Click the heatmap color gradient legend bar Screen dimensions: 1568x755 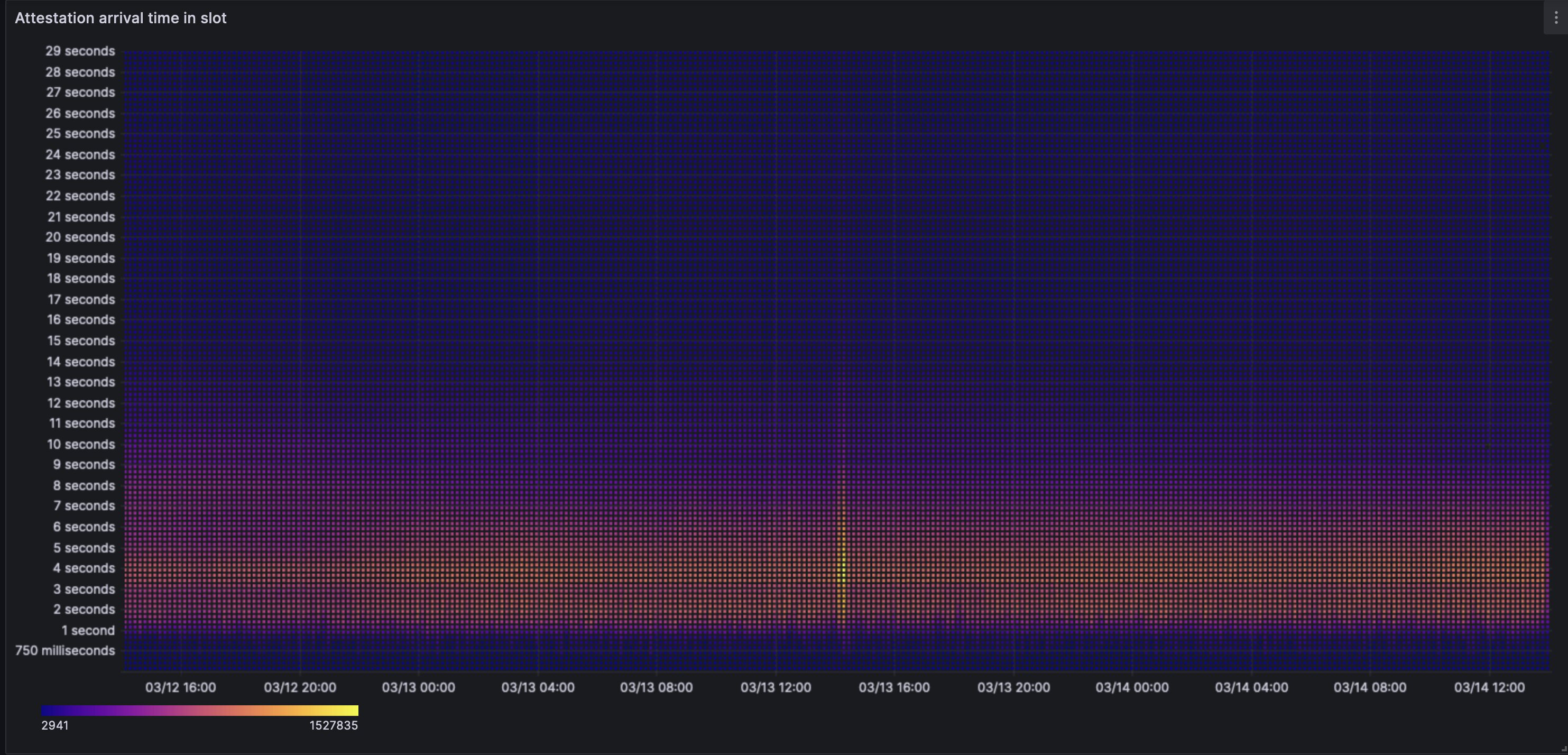click(200, 710)
